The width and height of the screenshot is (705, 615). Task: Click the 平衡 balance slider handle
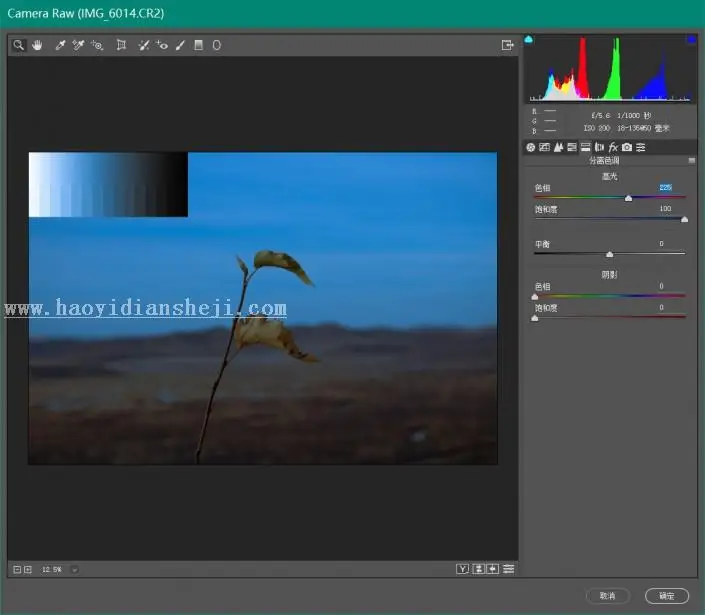610,254
